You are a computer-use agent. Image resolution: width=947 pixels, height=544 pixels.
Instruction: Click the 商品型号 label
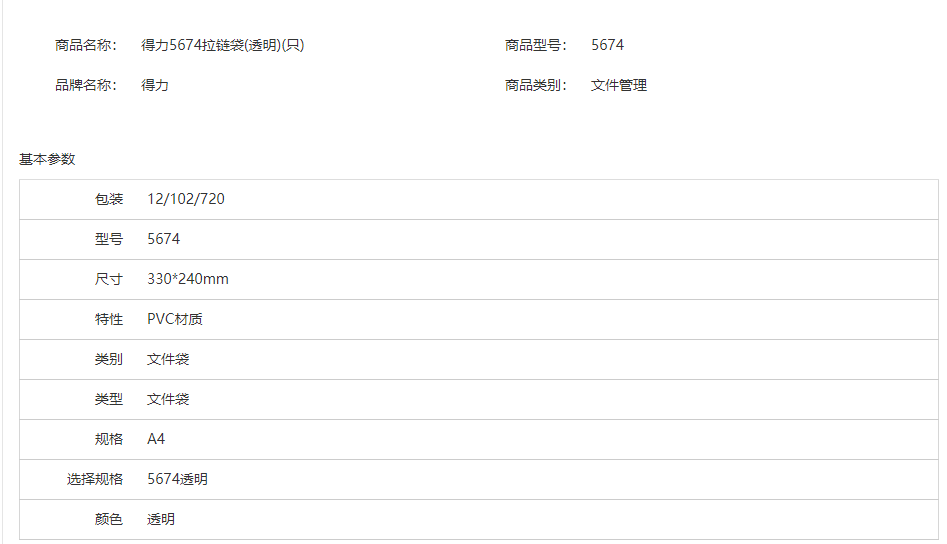coord(536,45)
